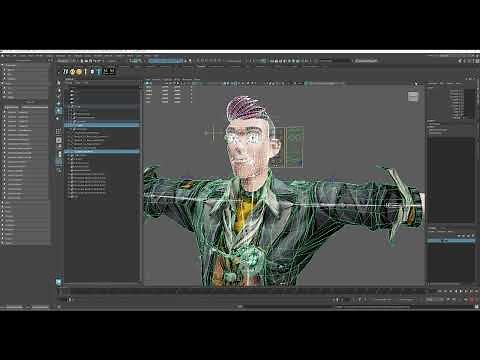Select the character's purple hair mesh
Screen dimensions: 480x360
(246, 108)
